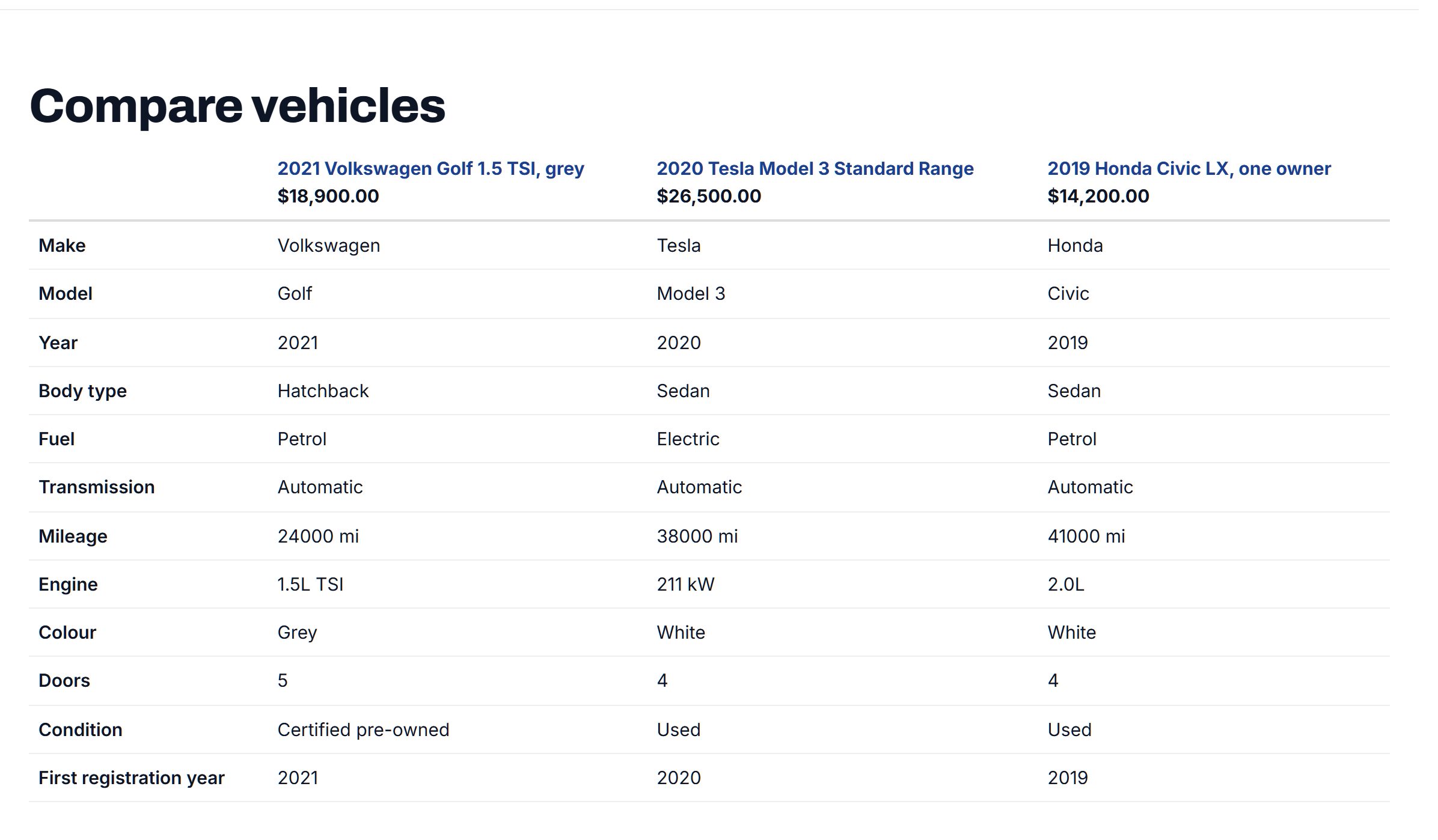Click the $26,500.00 price
Viewport: 1438px width, 840px height.
[x=709, y=196]
